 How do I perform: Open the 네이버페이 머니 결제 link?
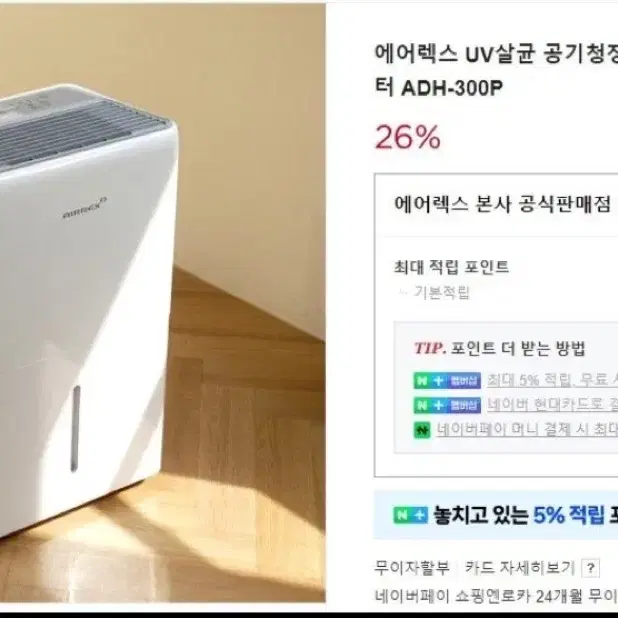[x=527, y=429]
